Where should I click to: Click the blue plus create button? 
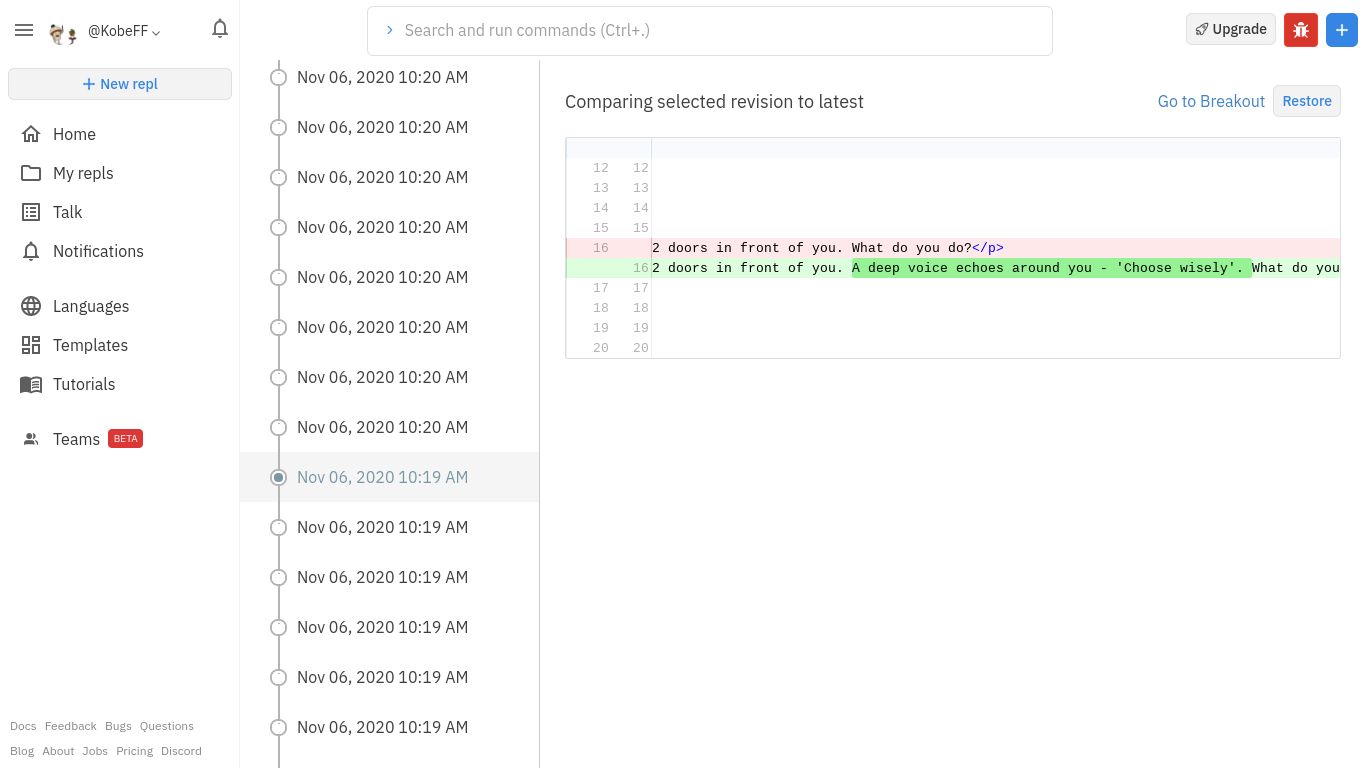pyautogui.click(x=1342, y=30)
